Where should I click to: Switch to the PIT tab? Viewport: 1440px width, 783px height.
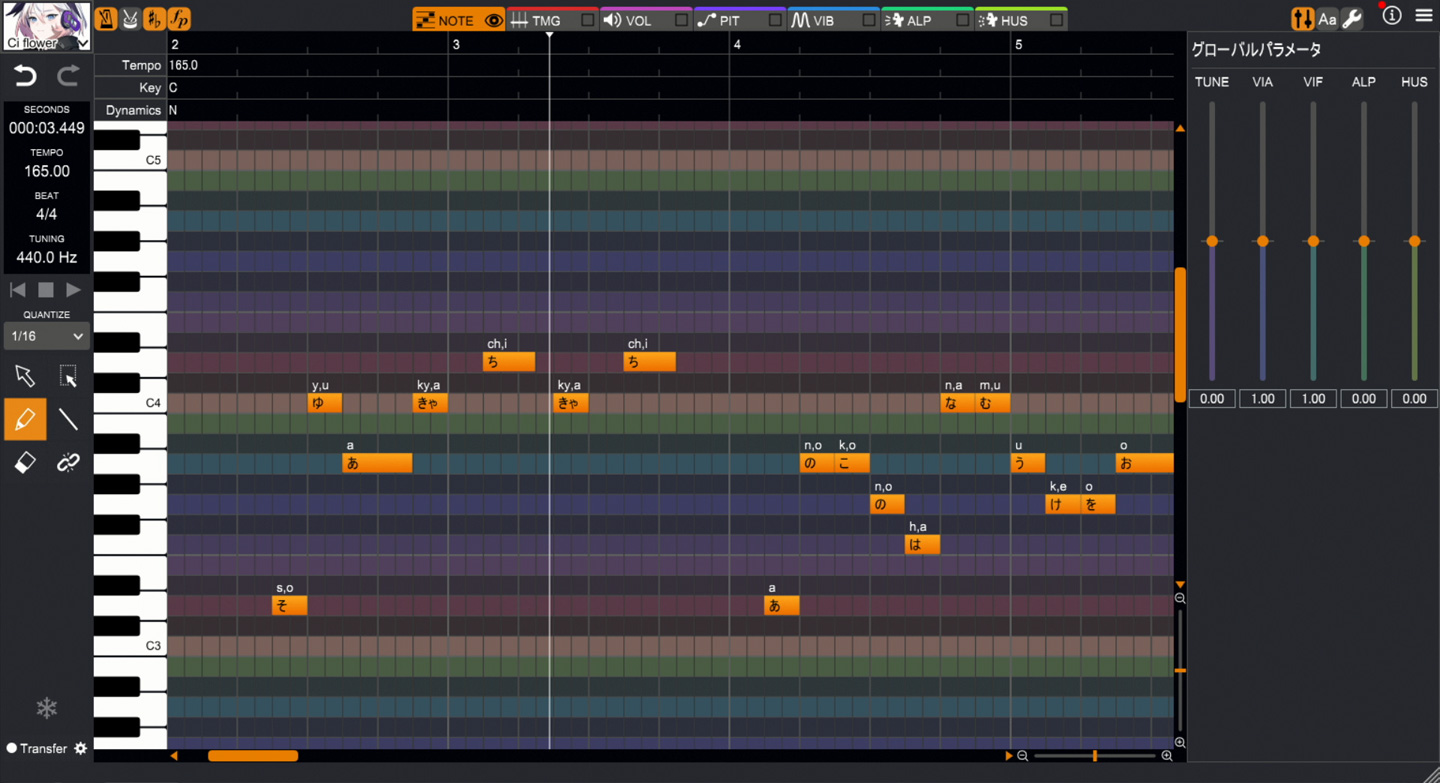point(730,20)
